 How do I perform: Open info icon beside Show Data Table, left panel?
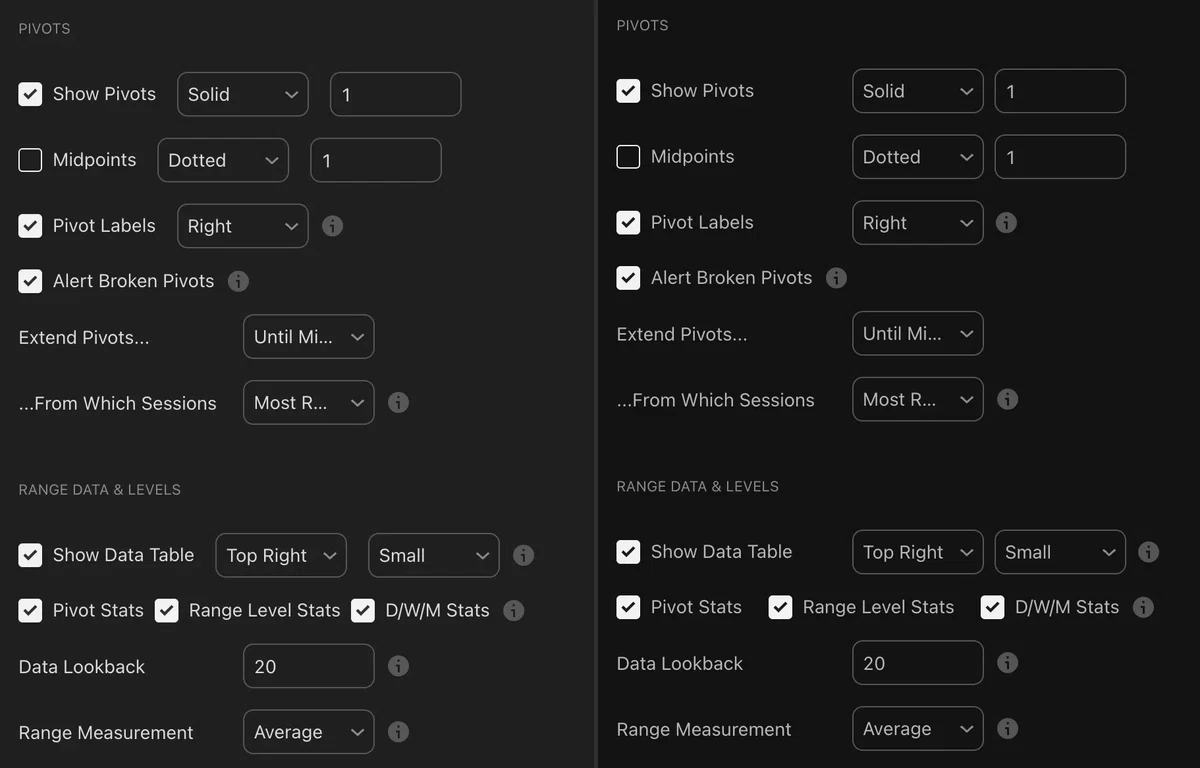(523, 555)
